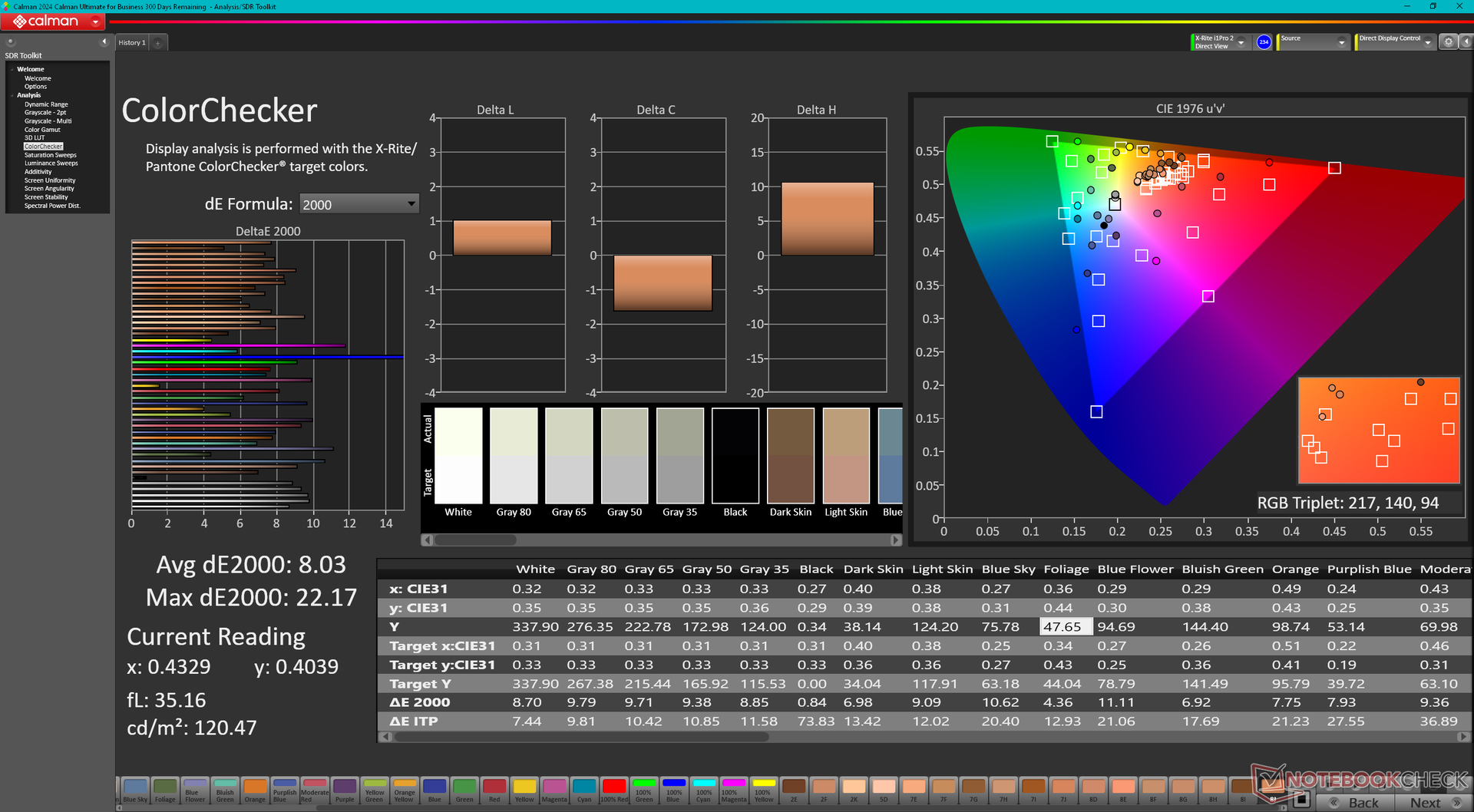This screenshot has height=812, width=1474.
Task: Click the stop measurement square icon
Action: (1300, 800)
